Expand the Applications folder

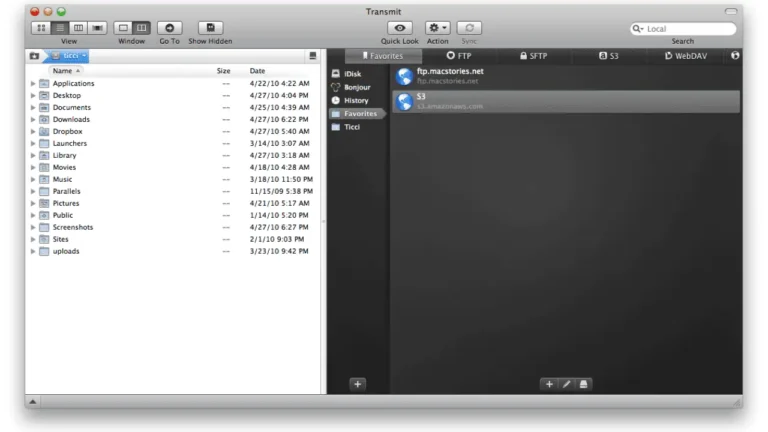coord(33,84)
